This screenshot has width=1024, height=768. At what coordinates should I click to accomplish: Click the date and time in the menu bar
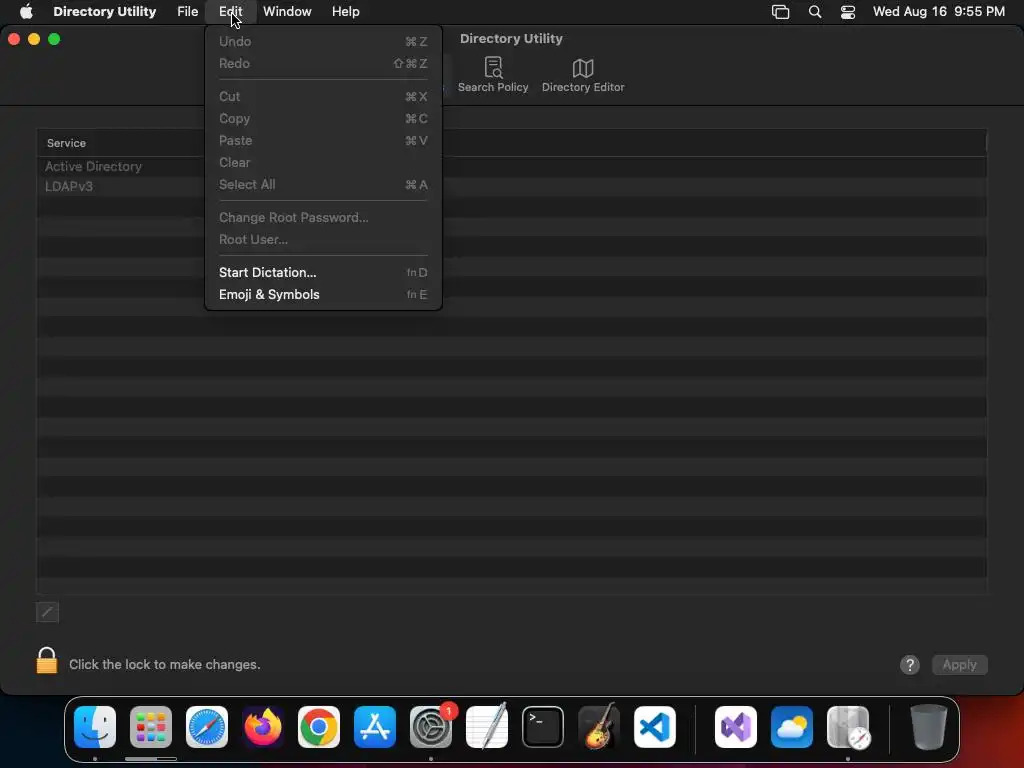click(x=938, y=11)
